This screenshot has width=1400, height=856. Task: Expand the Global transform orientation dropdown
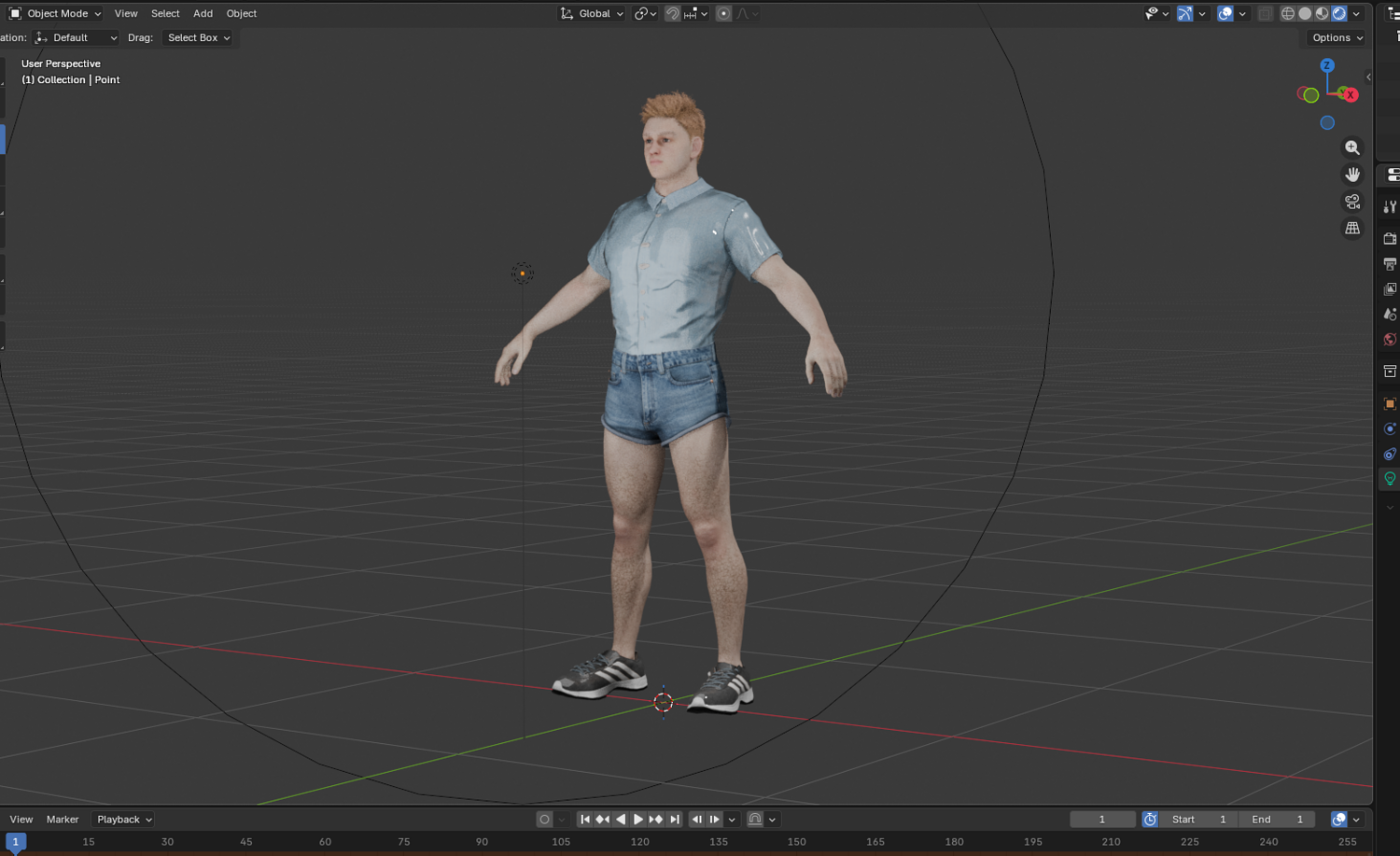tap(592, 13)
